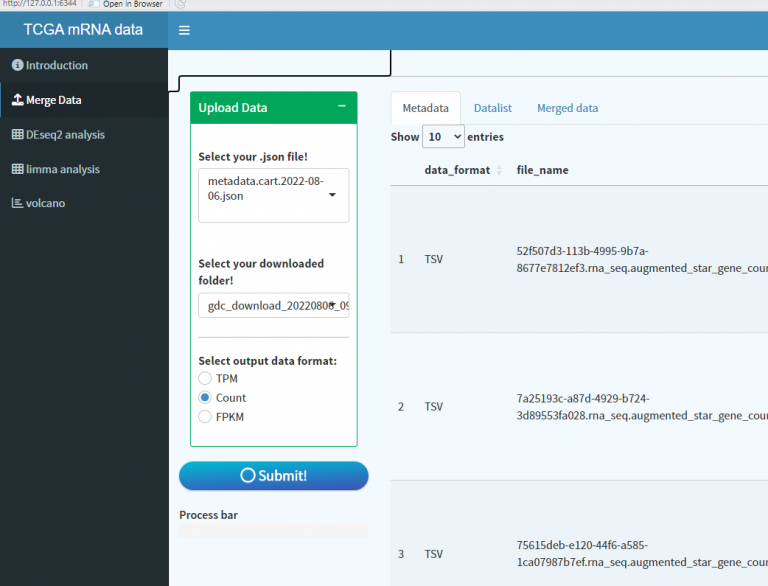Click the DEseq2 analysis table icon

pos(17,135)
